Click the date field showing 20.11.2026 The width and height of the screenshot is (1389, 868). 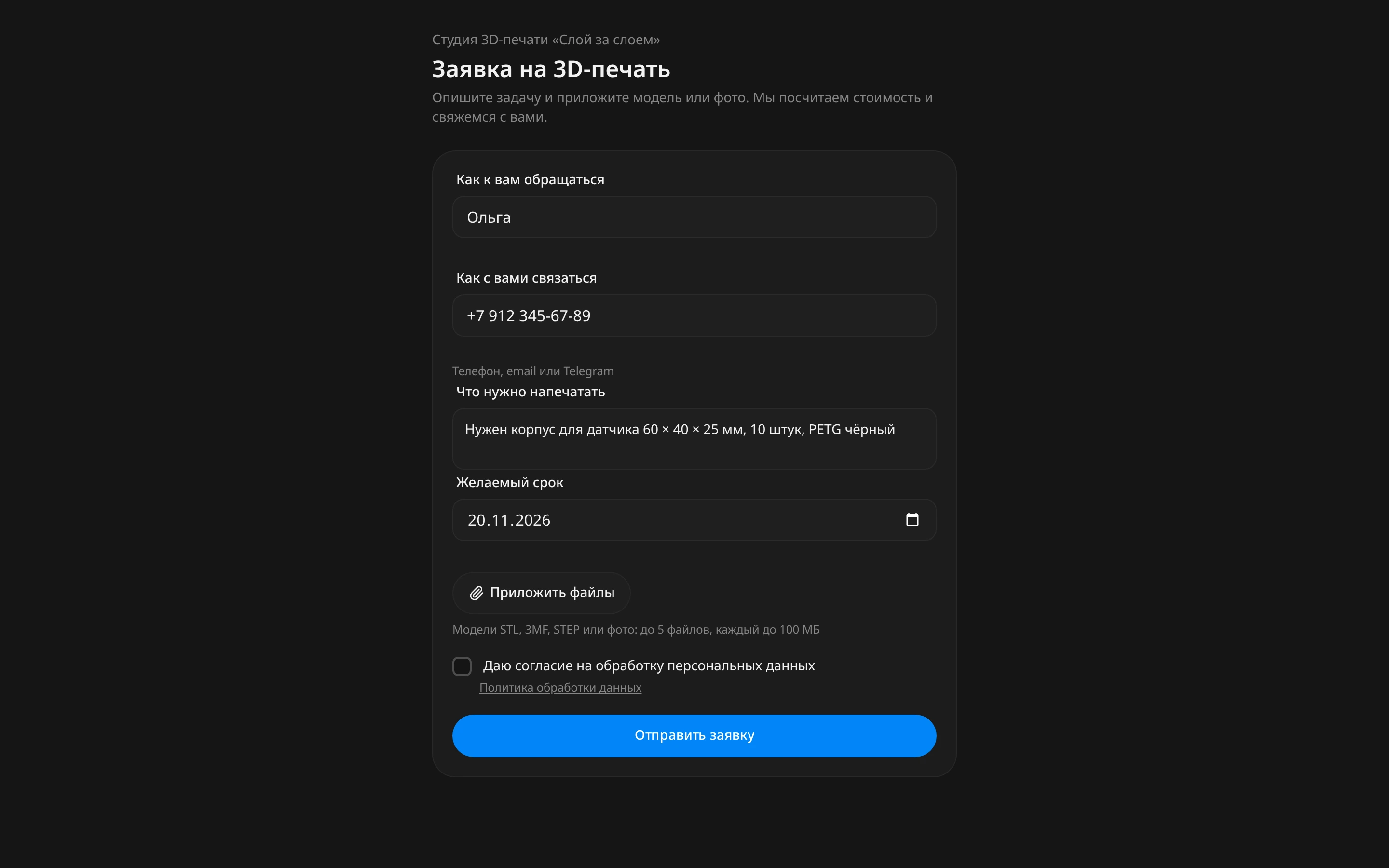pos(694,519)
